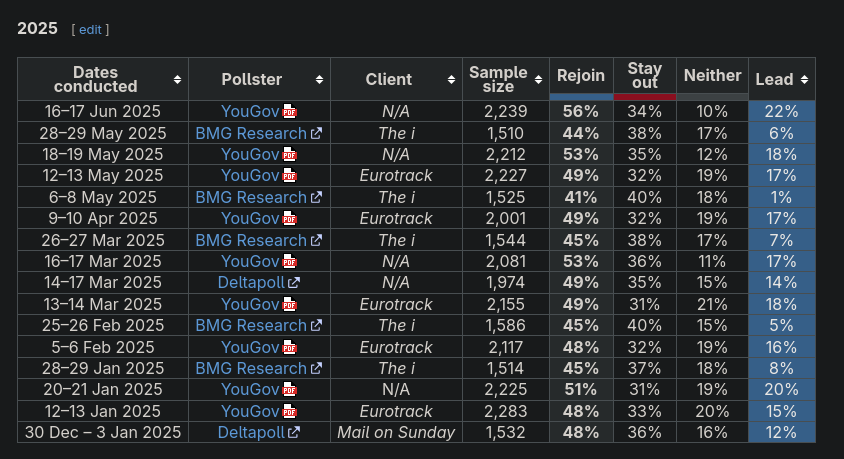Click the 8% lead cell
This screenshot has height=459, width=844.
782,369
